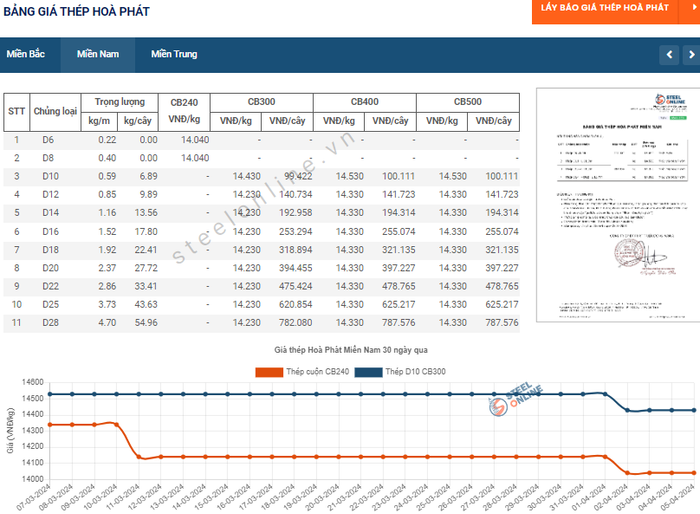Click Steel Online logo in price document

point(663,102)
